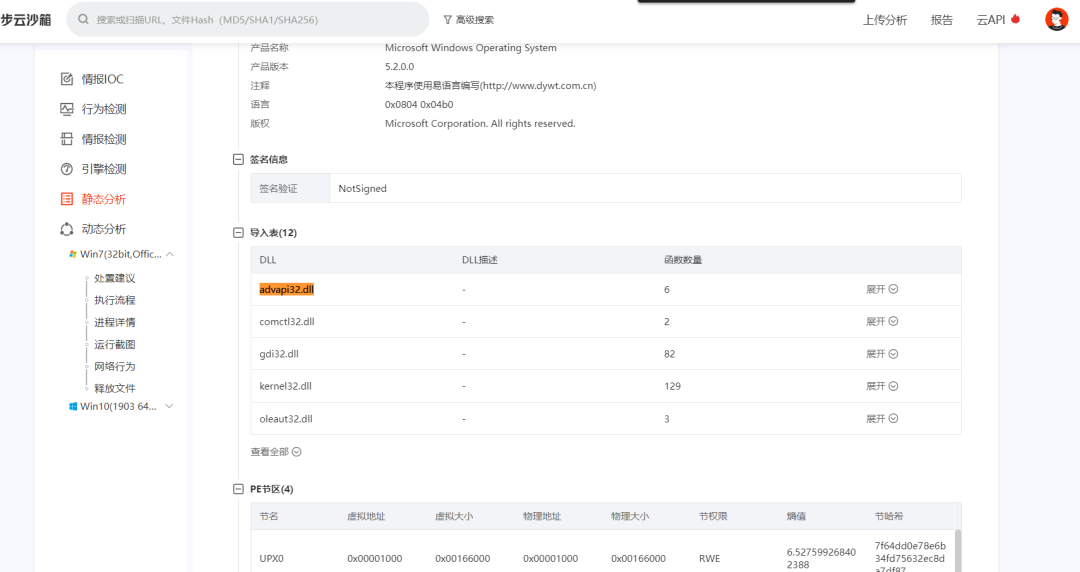1080x572 pixels.
Task: Show all imports via 查看全部
Action: [x=276, y=452]
